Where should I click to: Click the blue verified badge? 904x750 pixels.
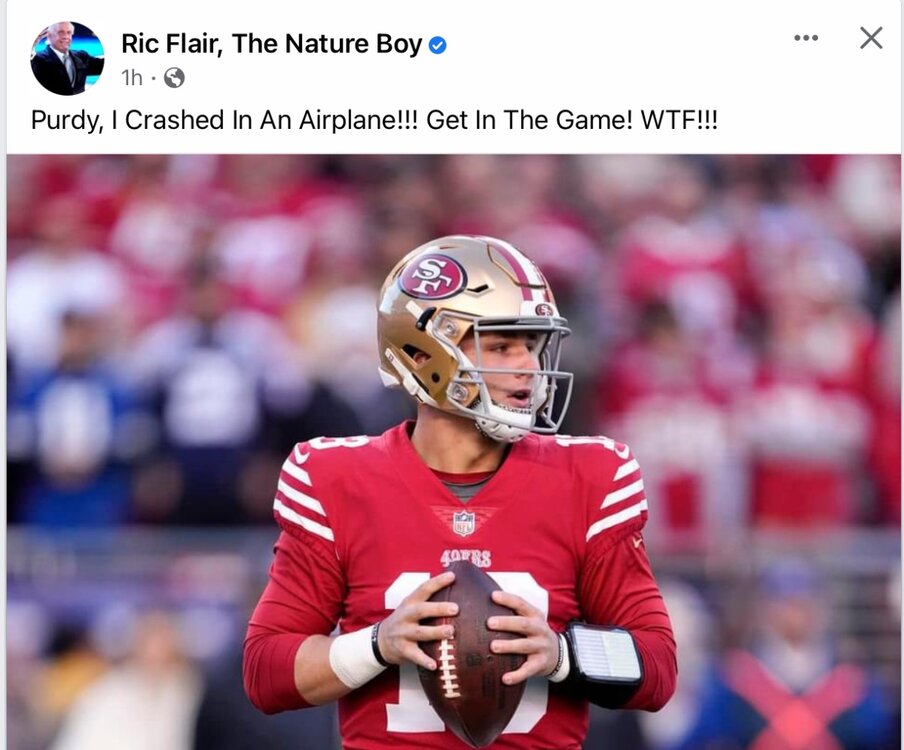coord(438,45)
